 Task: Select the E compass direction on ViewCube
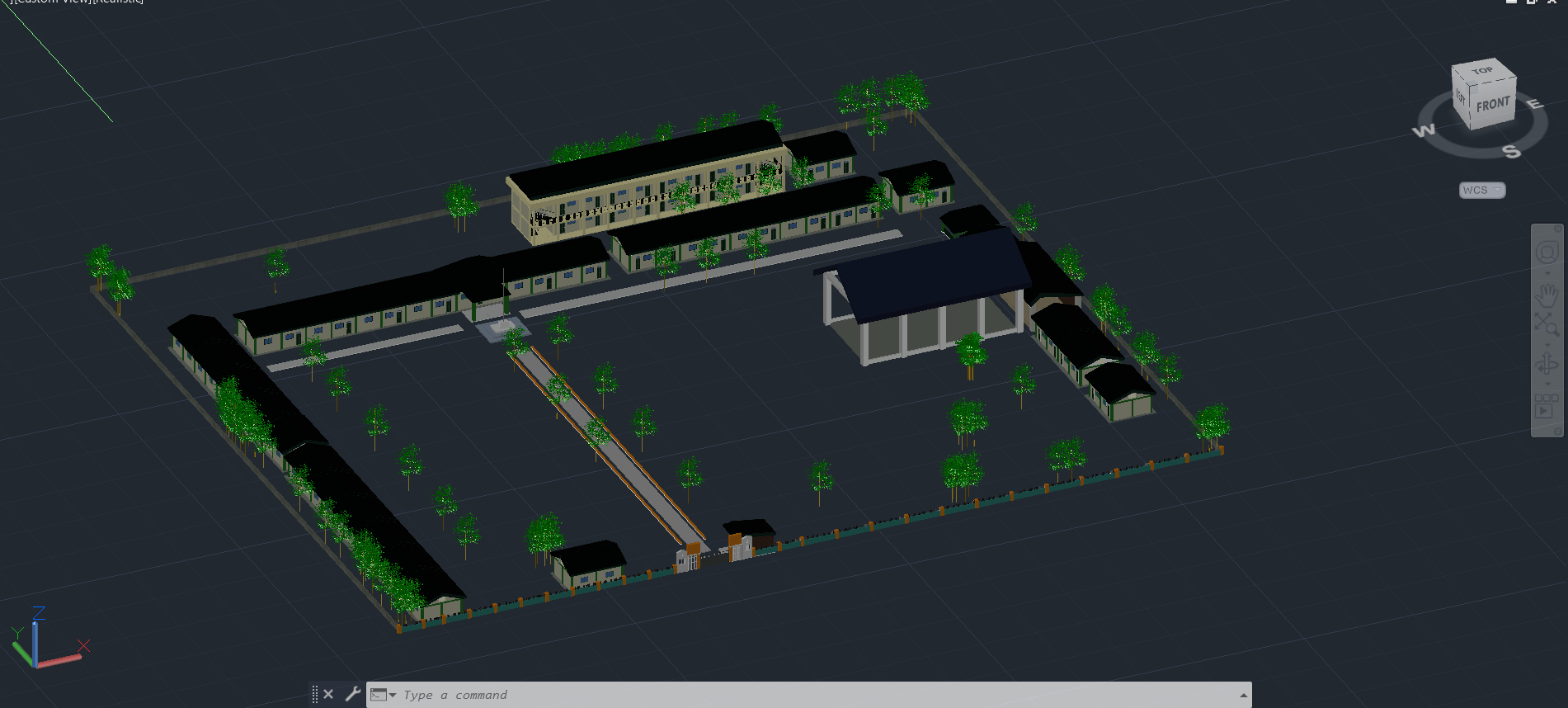tap(1534, 104)
